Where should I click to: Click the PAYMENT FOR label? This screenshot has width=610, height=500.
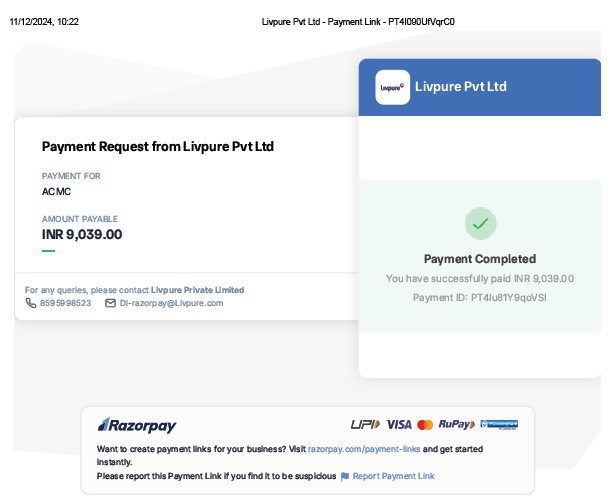71,176
